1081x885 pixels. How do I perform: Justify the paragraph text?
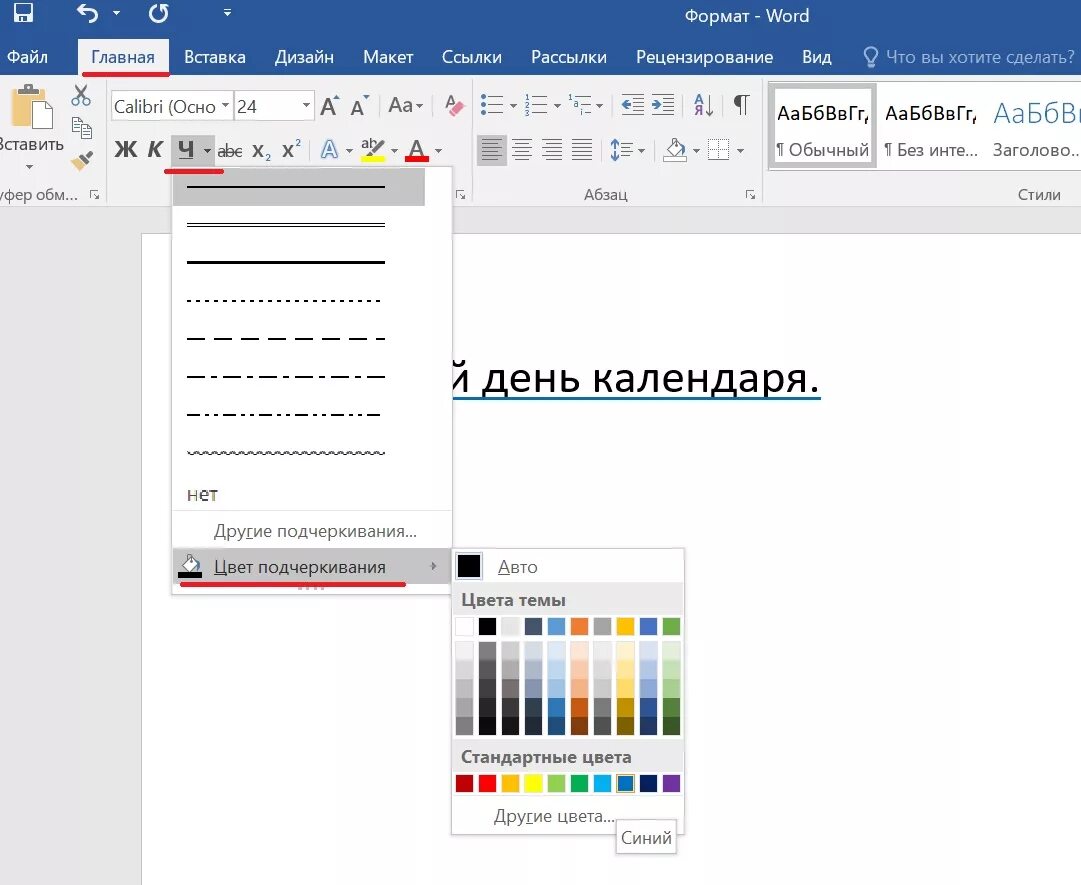tap(582, 150)
